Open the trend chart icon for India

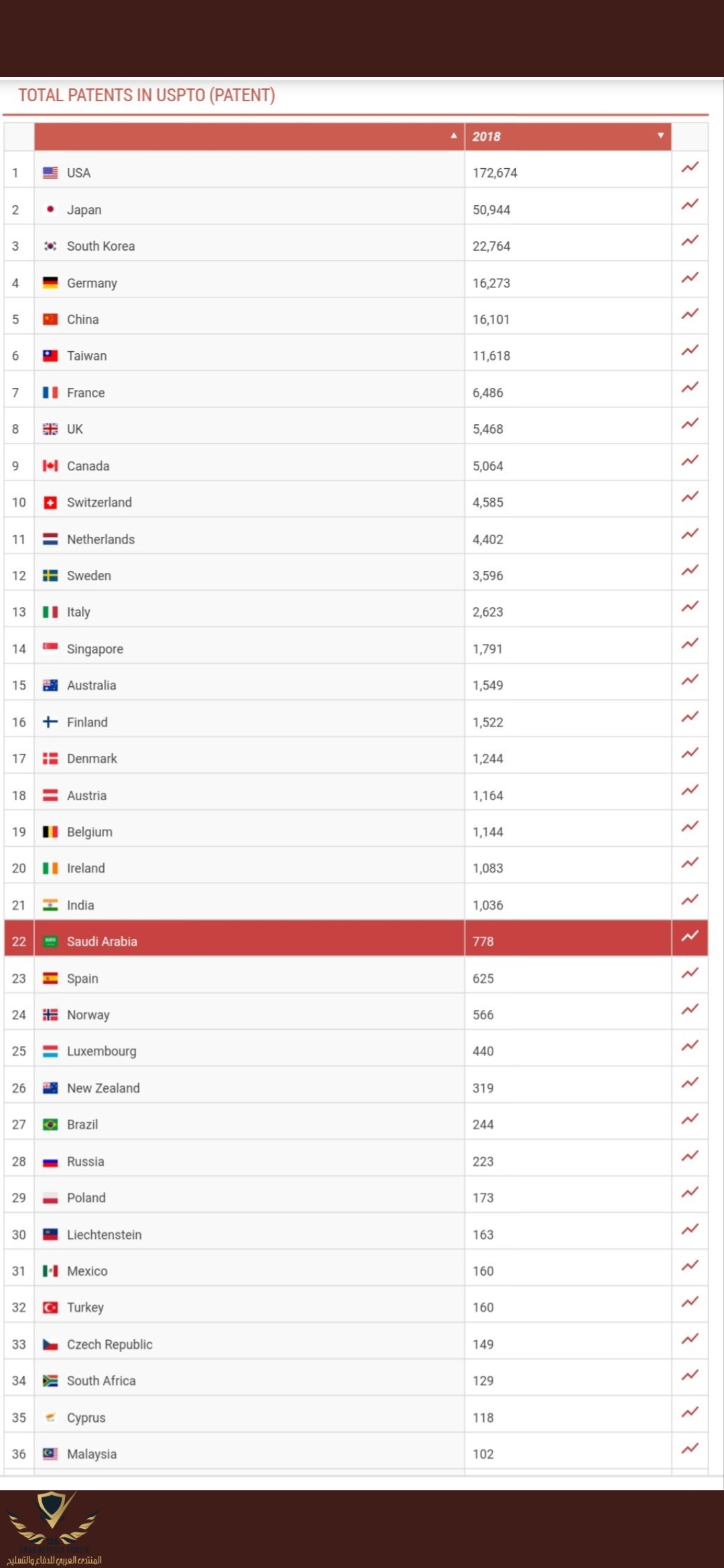690,900
